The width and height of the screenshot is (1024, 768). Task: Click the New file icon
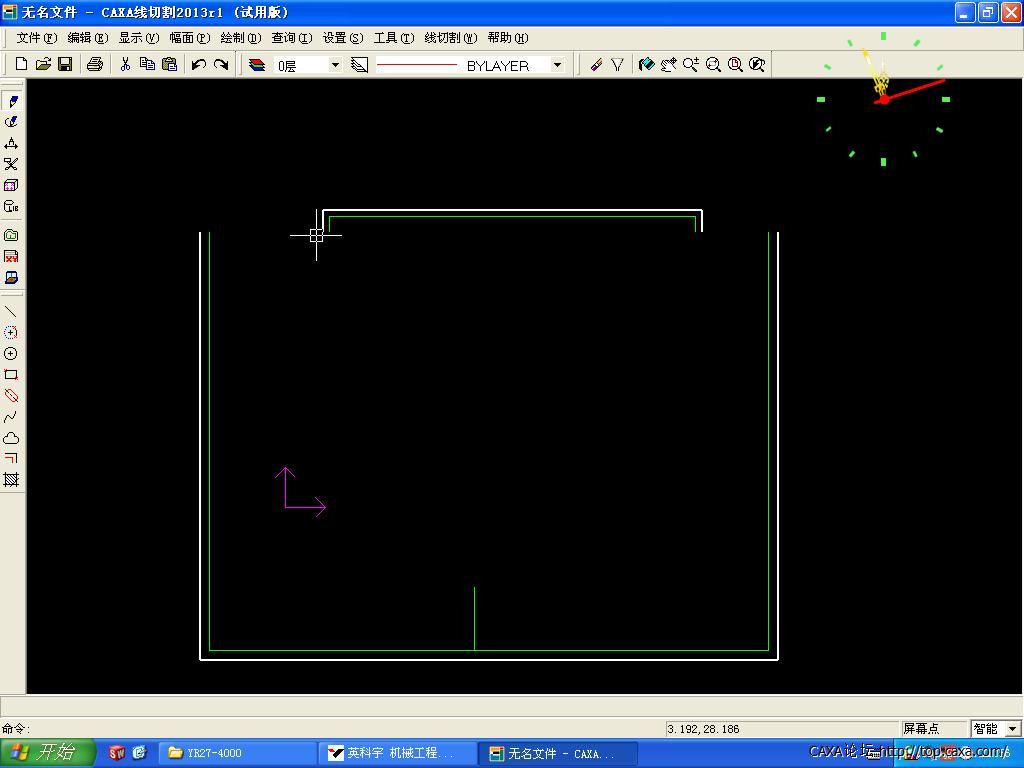[x=21, y=64]
